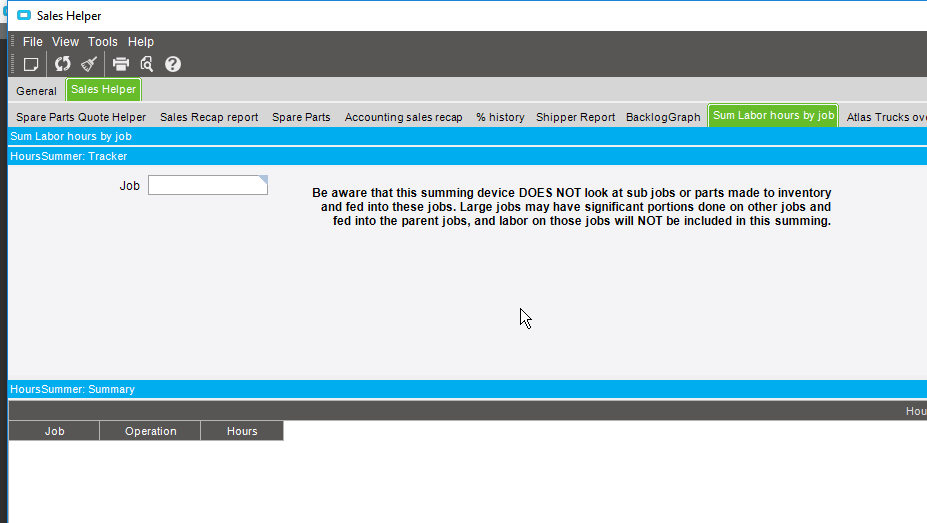Switch to the General tab
927x523 pixels.
pyautogui.click(x=36, y=91)
